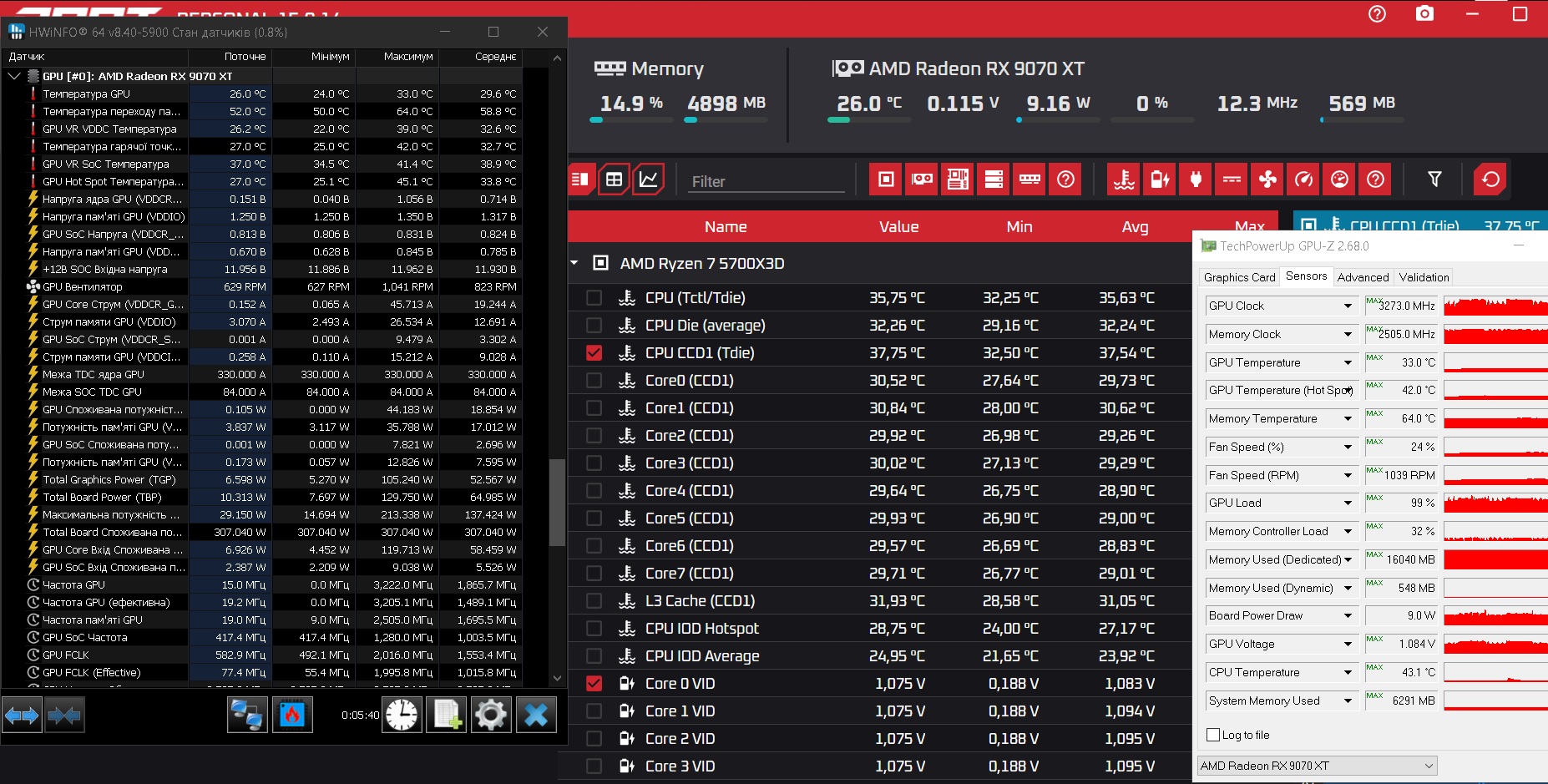Image resolution: width=1548 pixels, height=784 pixels.
Task: Tick the Core0 (CCD1) checkbox
Action: coord(594,380)
